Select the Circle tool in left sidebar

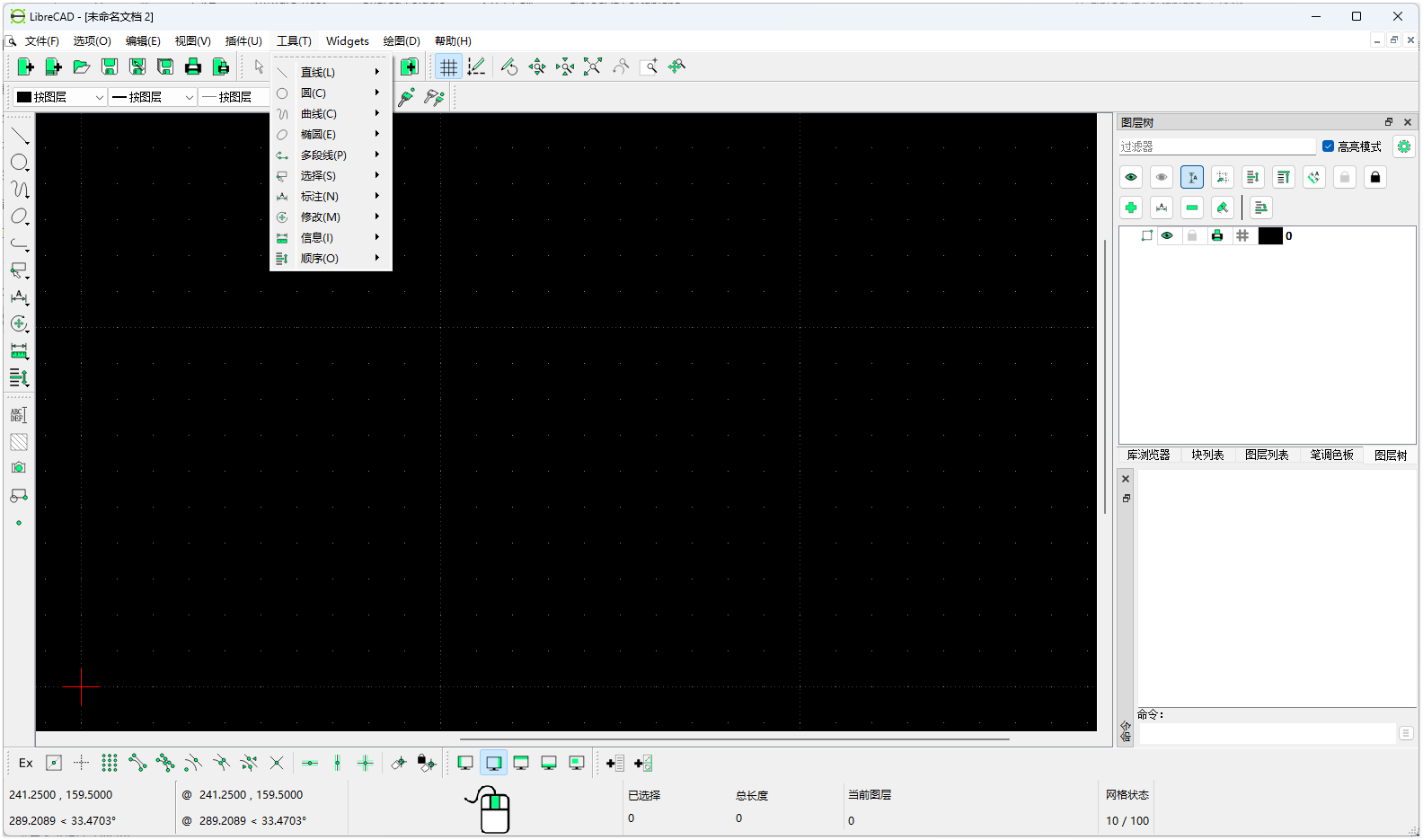tap(19, 163)
